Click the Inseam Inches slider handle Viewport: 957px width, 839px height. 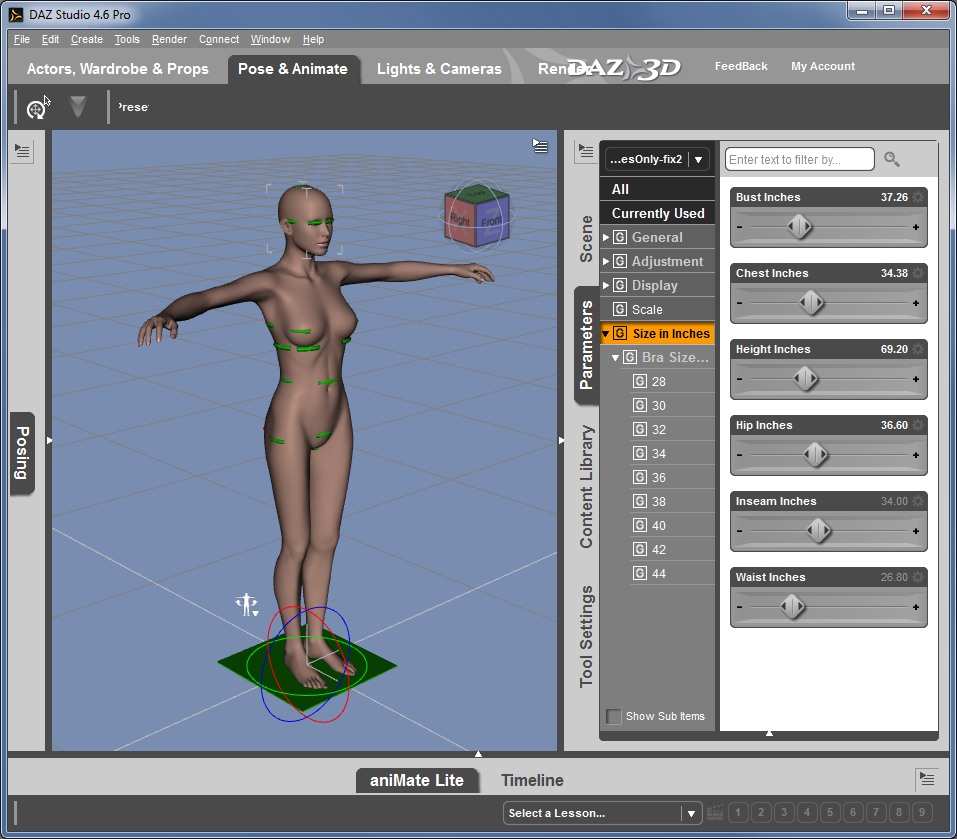pyautogui.click(x=818, y=531)
